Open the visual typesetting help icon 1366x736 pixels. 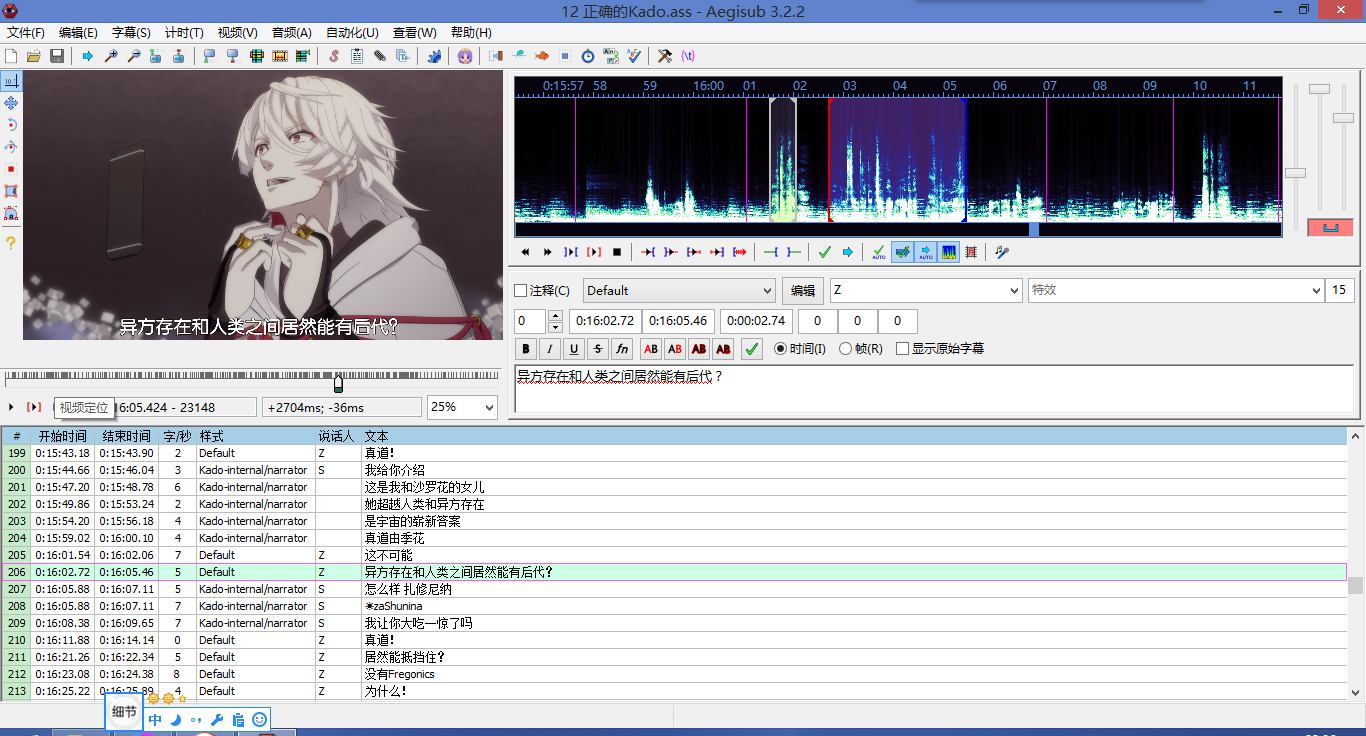[x=11, y=243]
